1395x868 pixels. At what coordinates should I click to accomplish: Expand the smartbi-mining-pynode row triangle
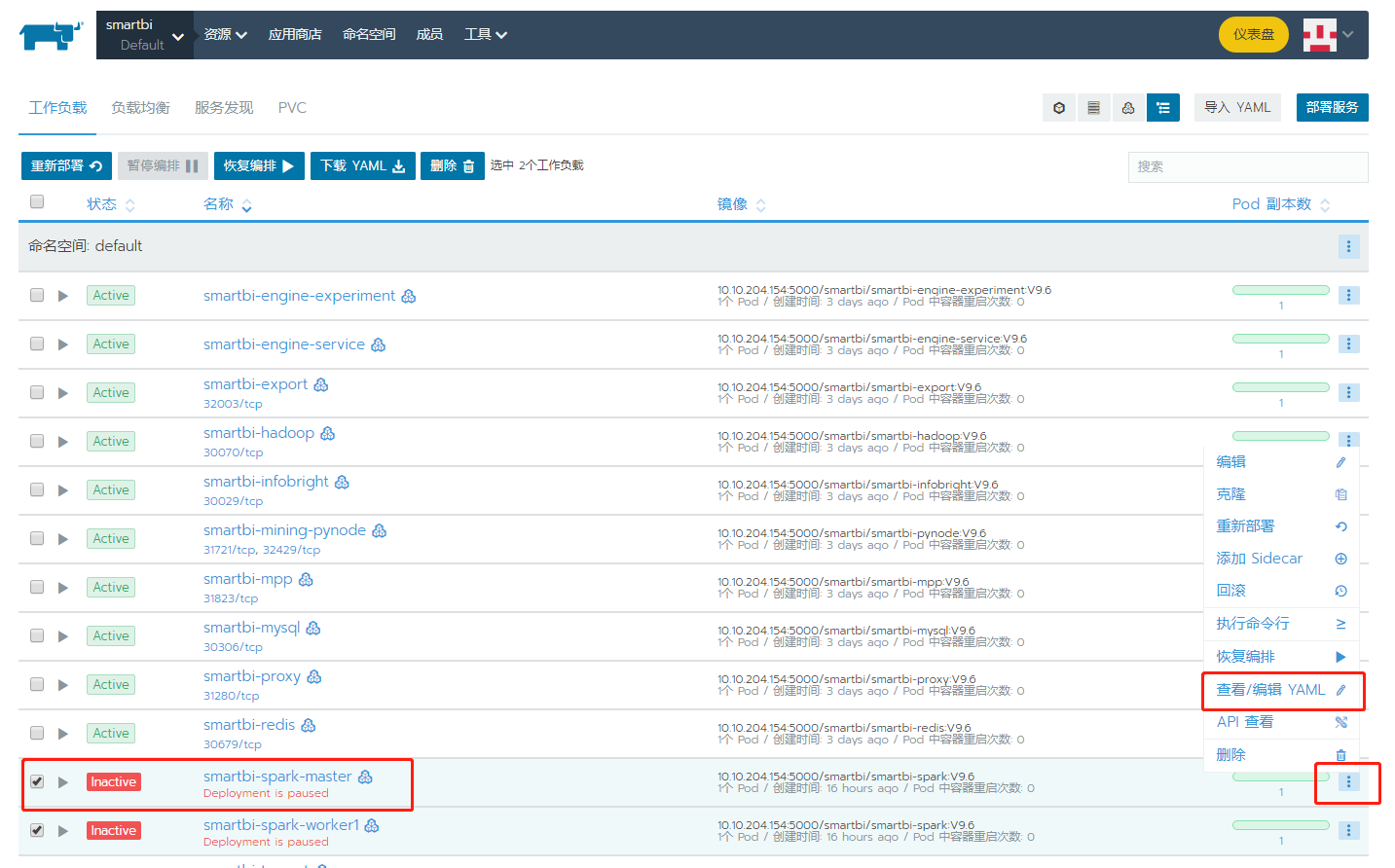pos(63,539)
